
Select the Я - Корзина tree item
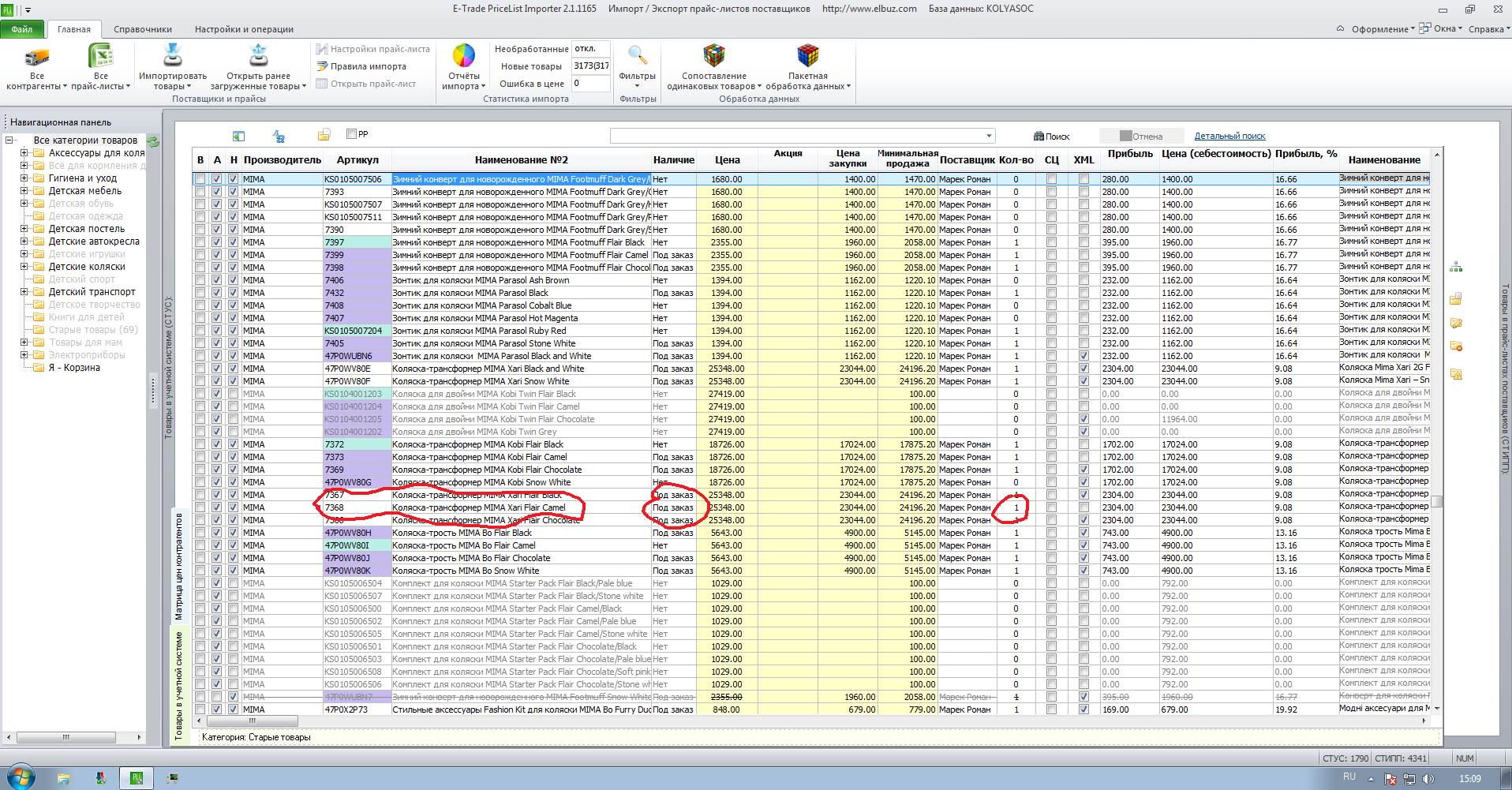coord(74,368)
